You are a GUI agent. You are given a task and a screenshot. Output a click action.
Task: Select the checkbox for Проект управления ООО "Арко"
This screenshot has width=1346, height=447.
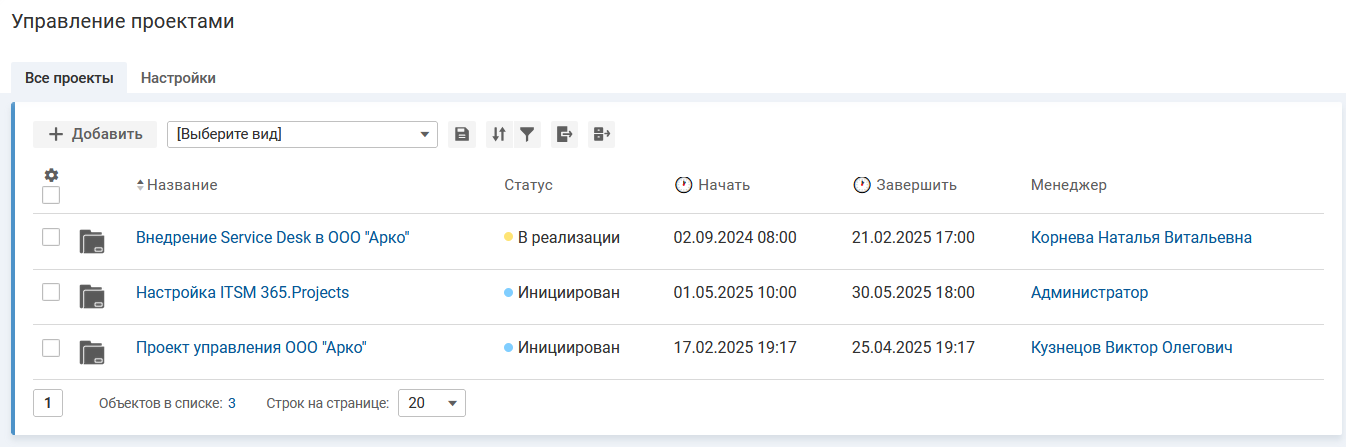tap(51, 348)
